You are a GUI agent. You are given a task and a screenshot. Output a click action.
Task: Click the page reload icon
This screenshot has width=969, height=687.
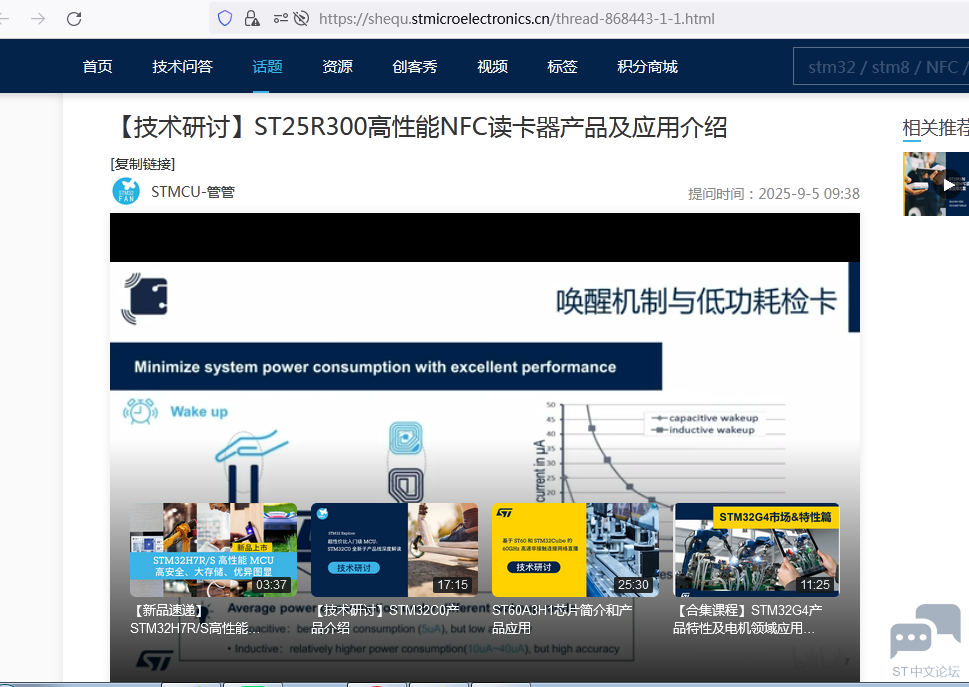tap(72, 17)
